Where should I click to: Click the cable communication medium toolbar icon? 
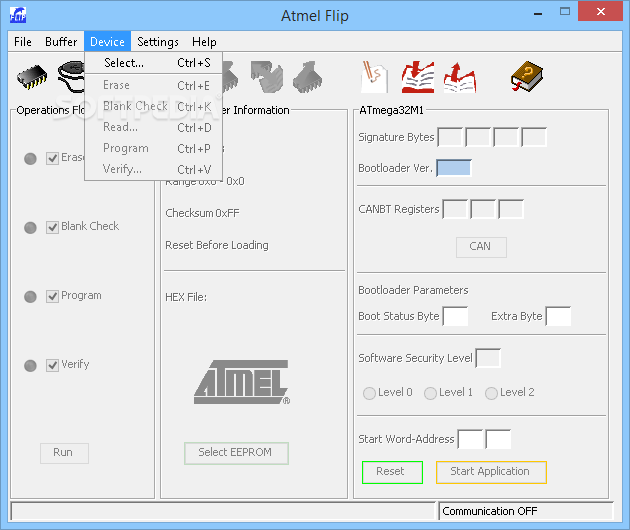click(x=71, y=77)
